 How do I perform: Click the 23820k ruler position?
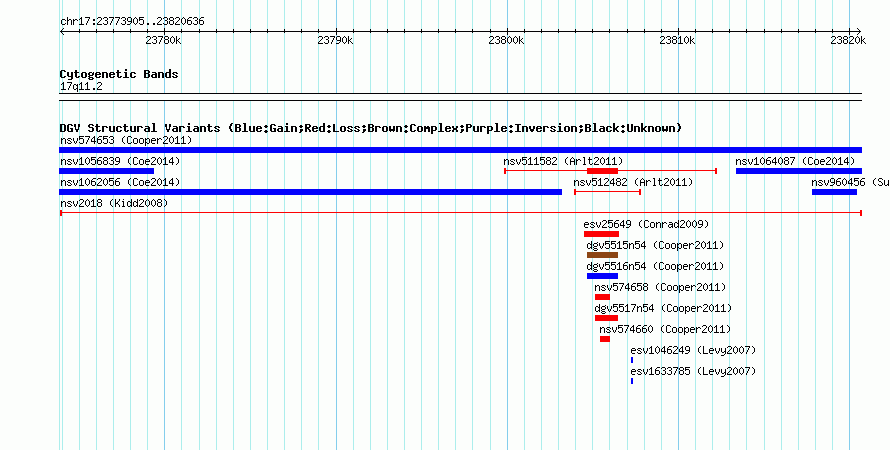(x=849, y=40)
